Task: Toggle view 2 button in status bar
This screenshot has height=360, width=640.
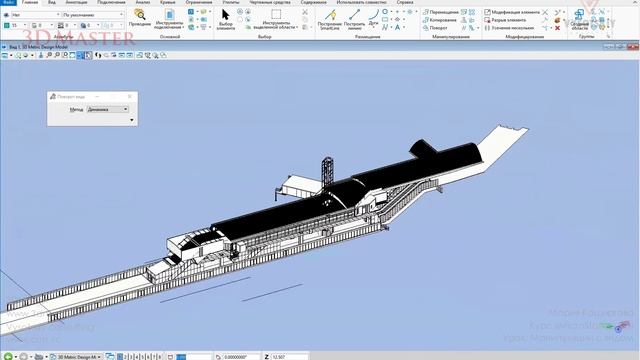Action: [126, 357]
